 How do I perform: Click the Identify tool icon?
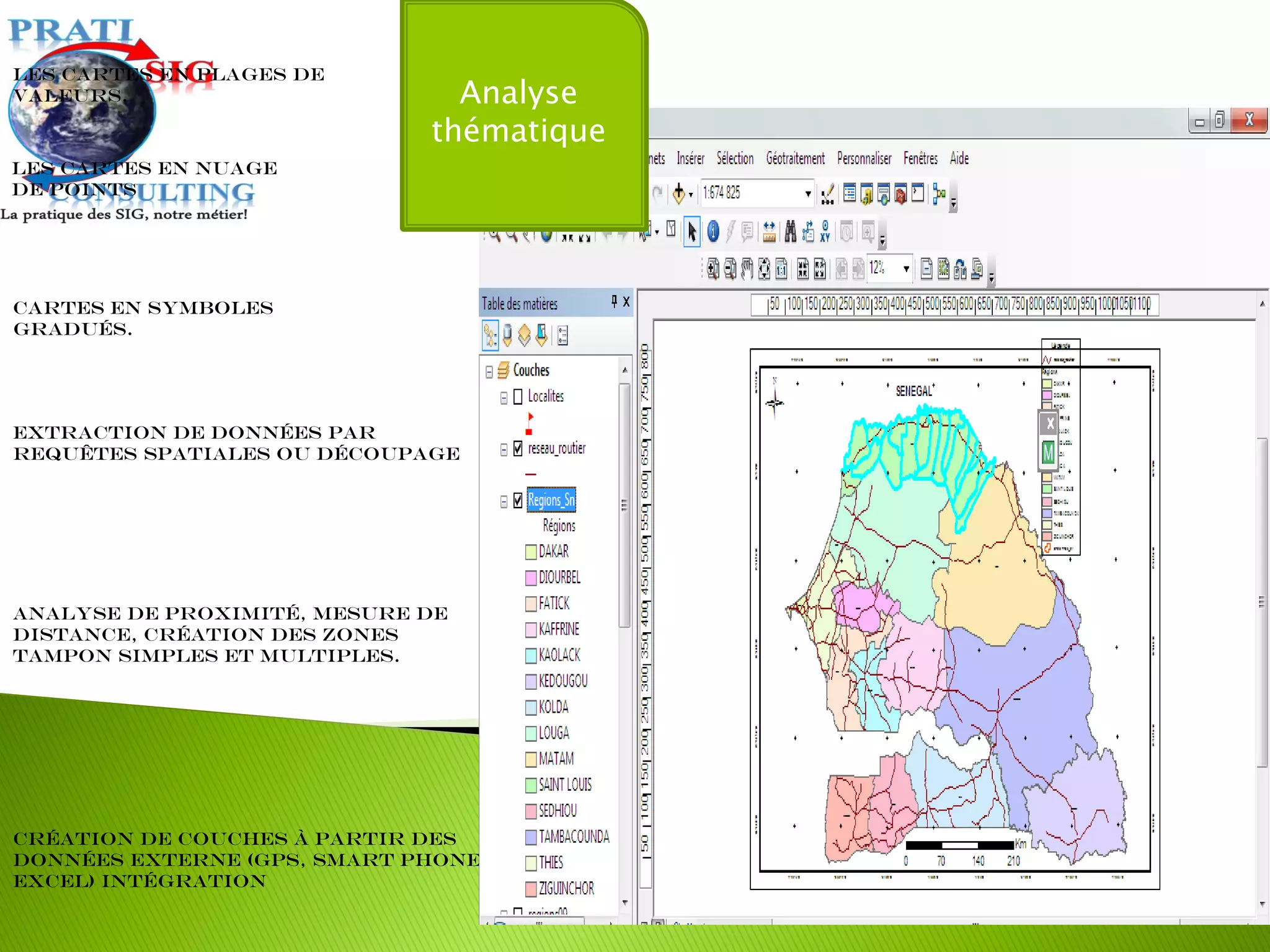713,232
